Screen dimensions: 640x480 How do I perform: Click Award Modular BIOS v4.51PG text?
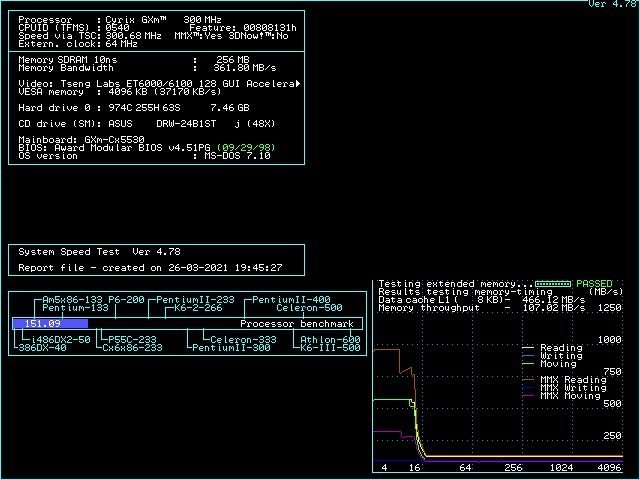[x=132, y=148]
